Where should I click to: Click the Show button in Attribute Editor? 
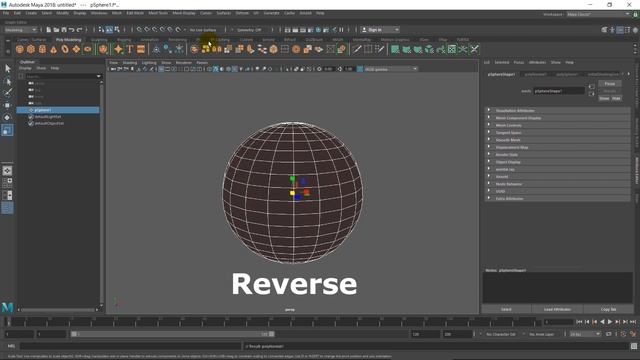click(604, 98)
